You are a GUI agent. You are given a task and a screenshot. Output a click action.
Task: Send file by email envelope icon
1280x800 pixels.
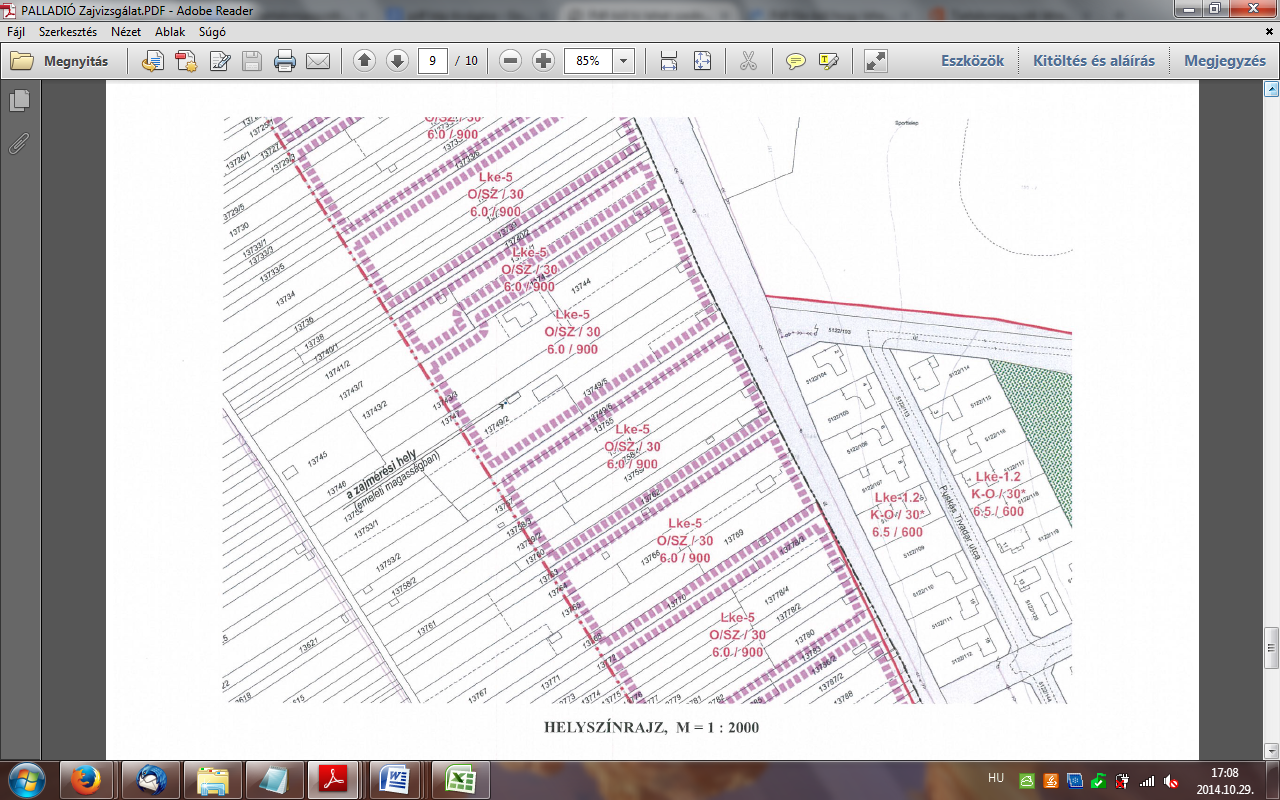(318, 61)
